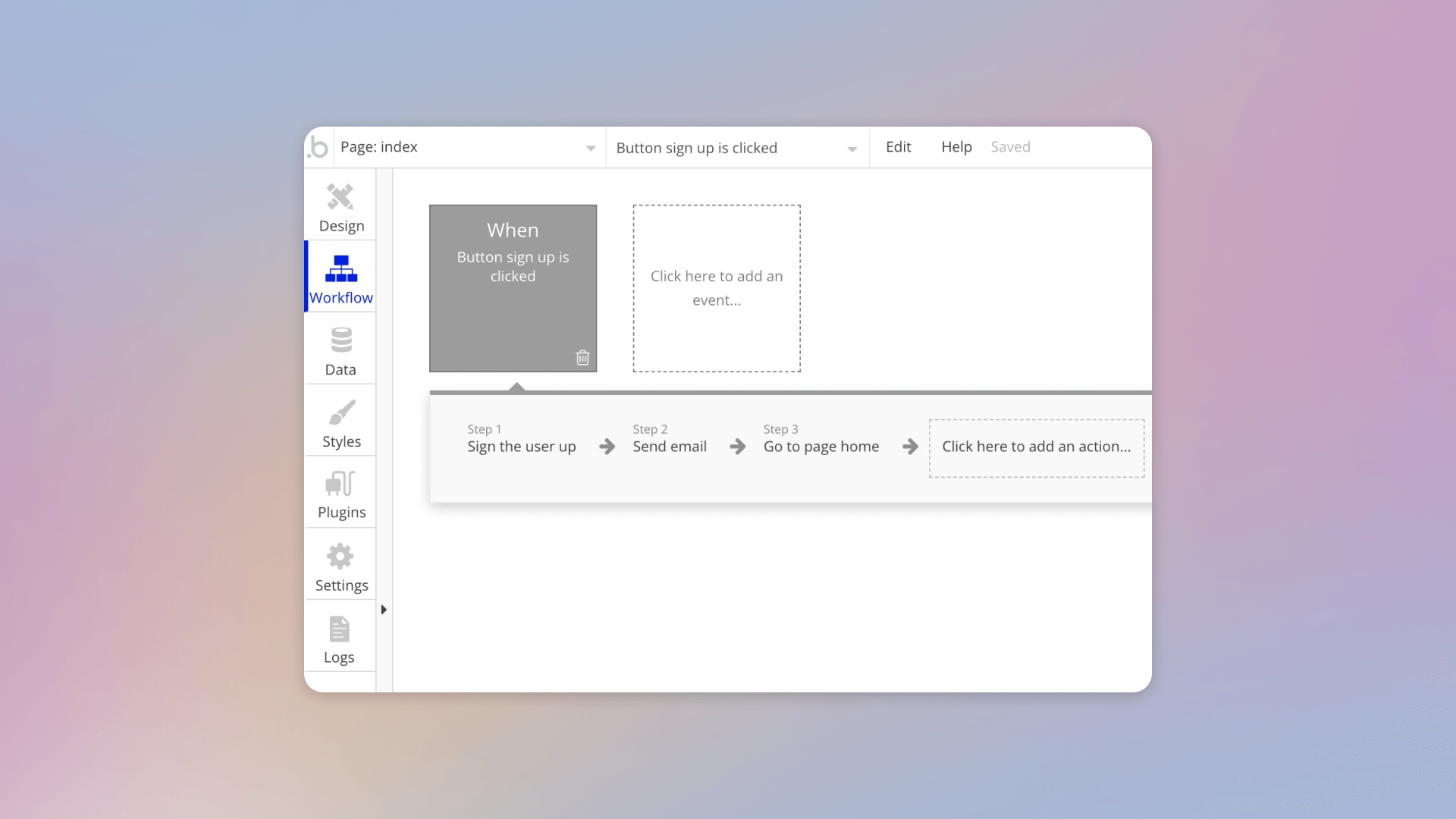Open the Plugins plug icon
This screenshot has height=819, width=1456.
click(340, 484)
